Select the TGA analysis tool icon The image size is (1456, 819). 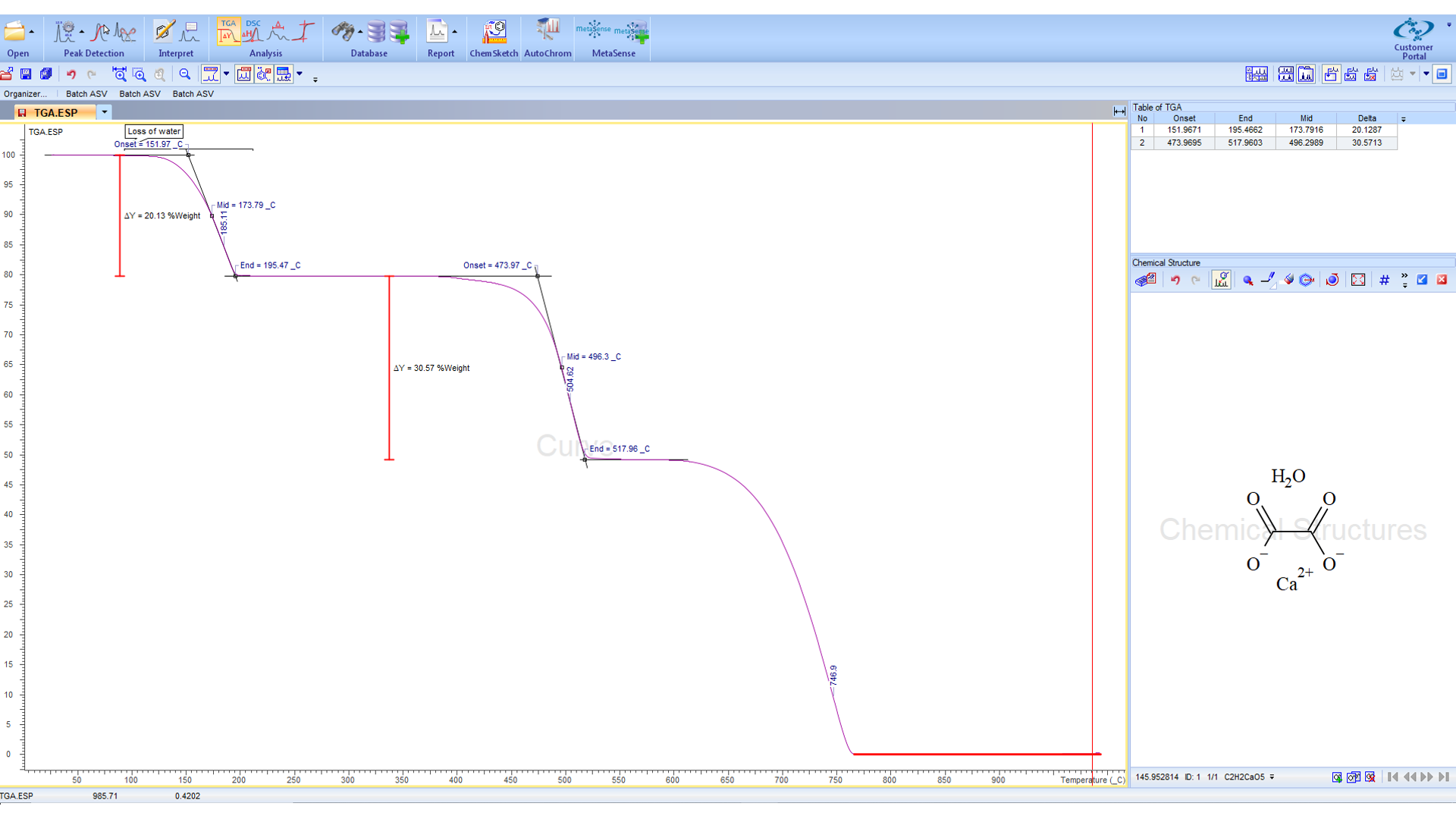(x=228, y=31)
